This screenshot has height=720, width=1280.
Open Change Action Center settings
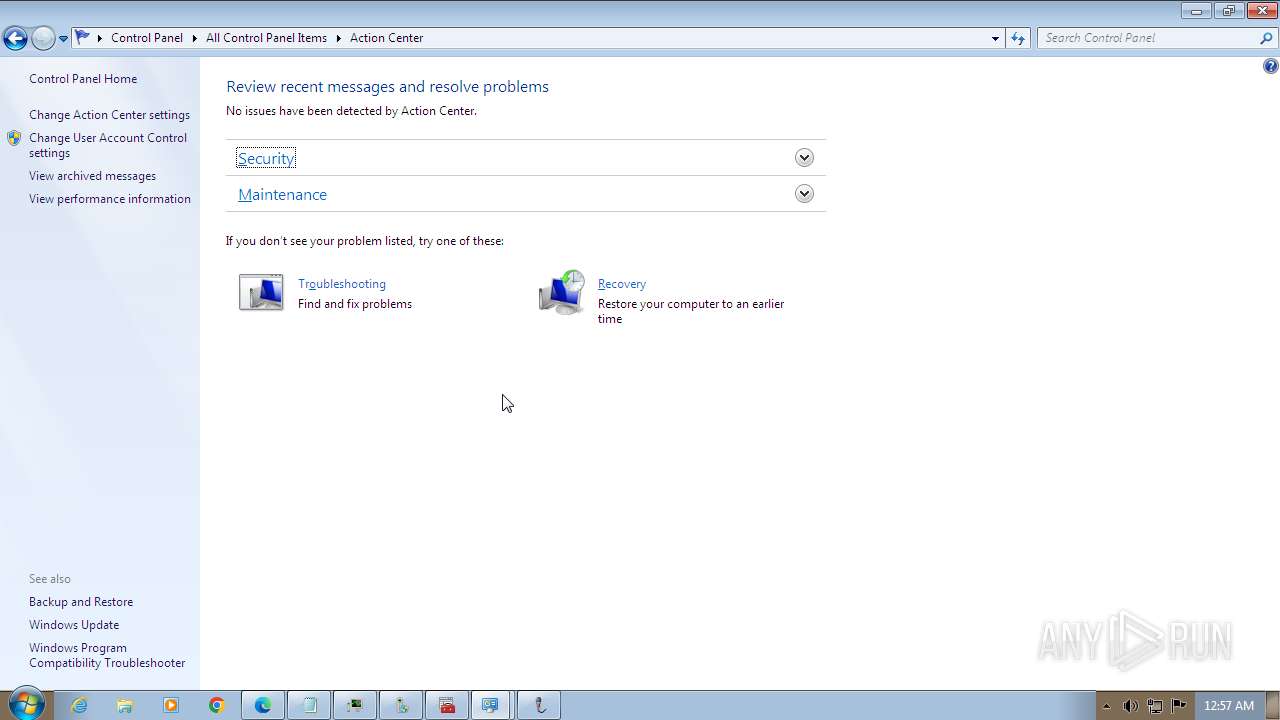109,115
